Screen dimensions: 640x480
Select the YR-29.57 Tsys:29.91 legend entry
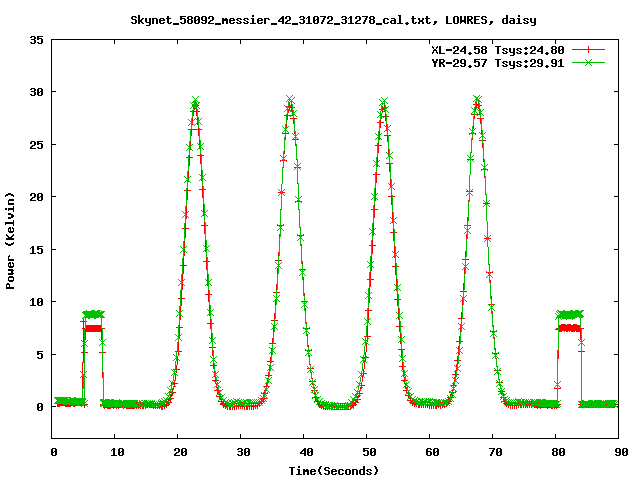coord(498,63)
